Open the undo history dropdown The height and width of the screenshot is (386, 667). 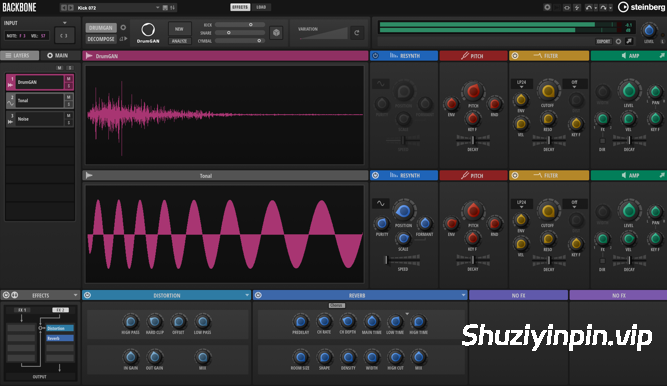click(596, 8)
